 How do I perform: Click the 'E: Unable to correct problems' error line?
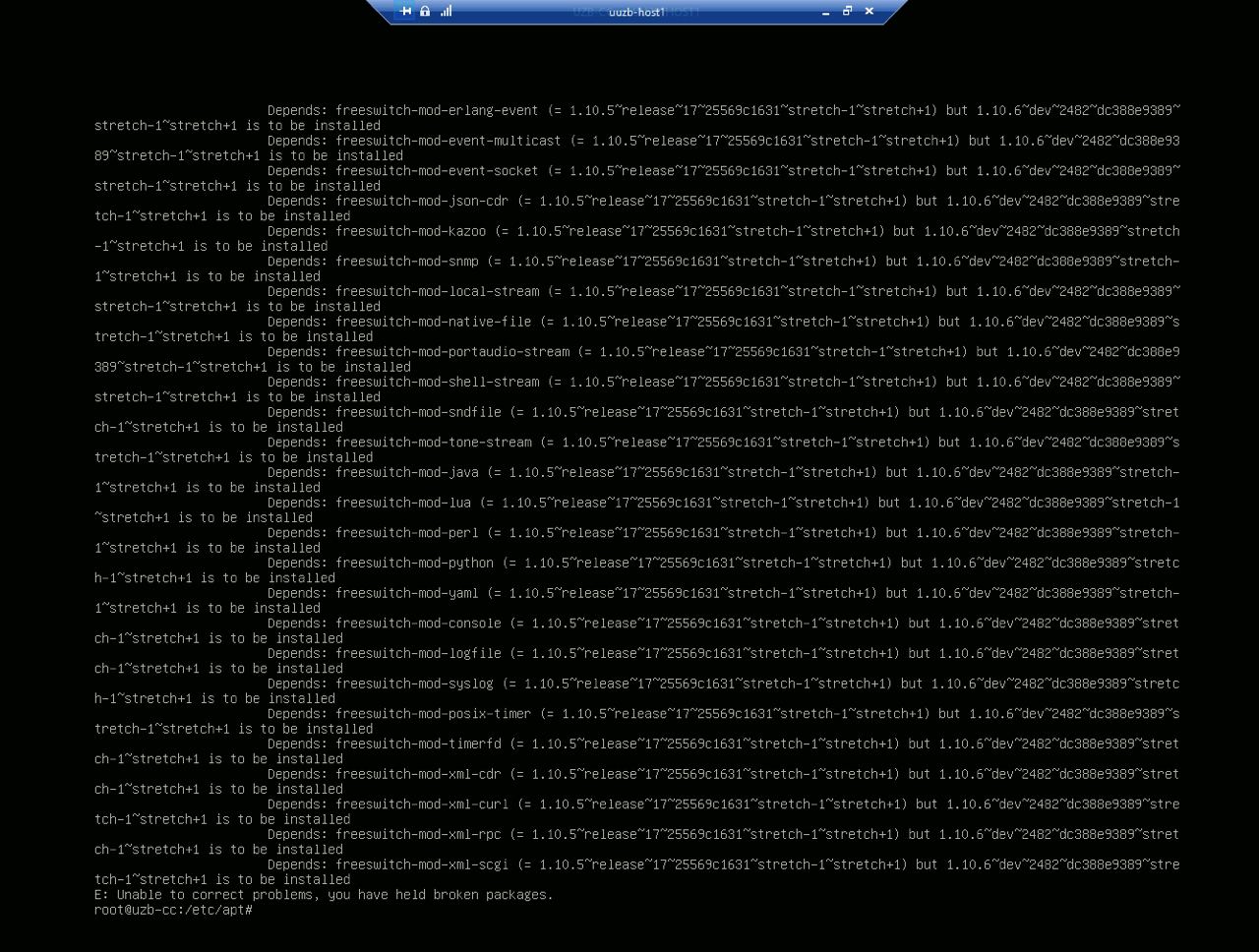(x=324, y=895)
